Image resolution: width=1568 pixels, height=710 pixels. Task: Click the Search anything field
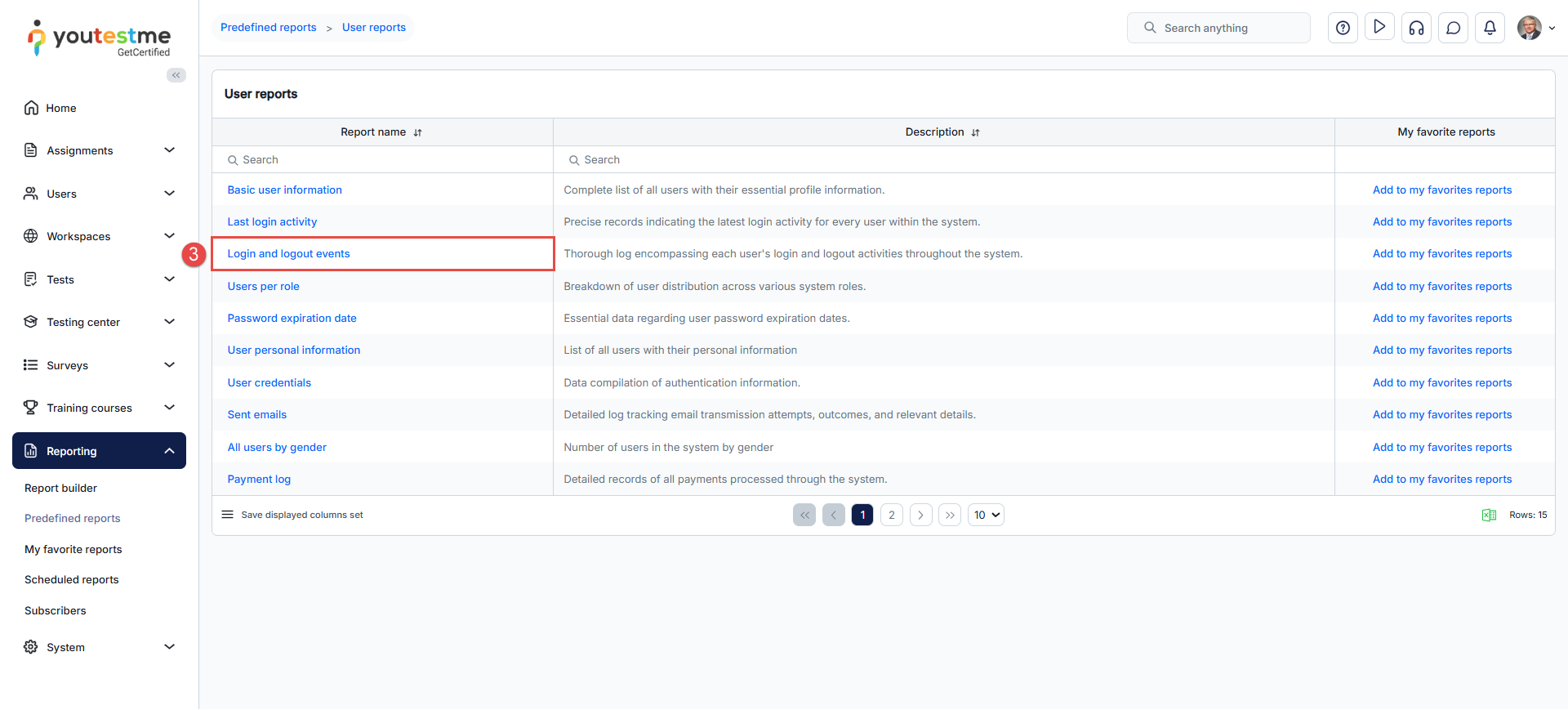[x=1218, y=28]
